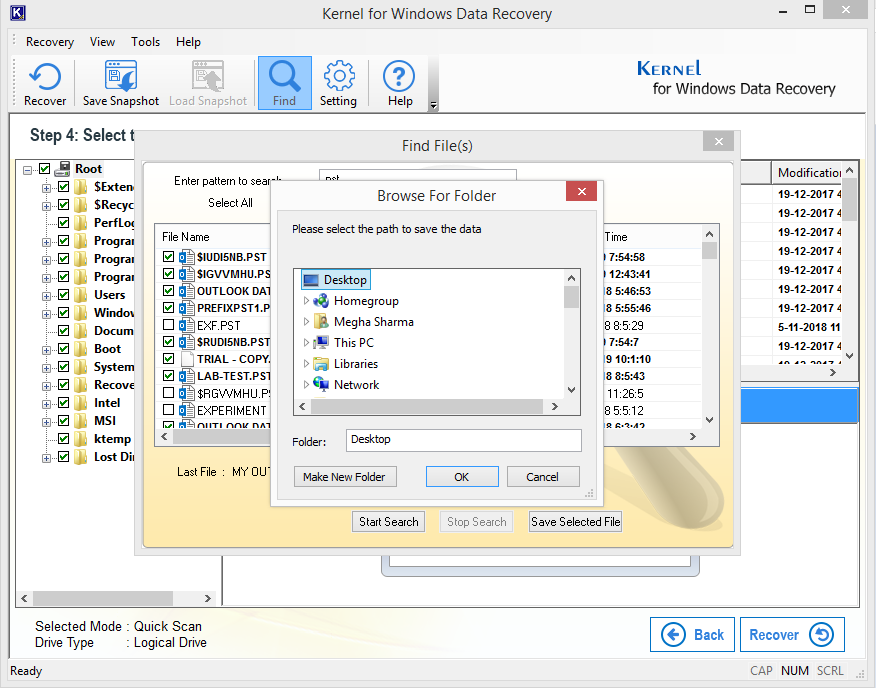
Task: Click the Folder path input field
Action: [x=464, y=440]
